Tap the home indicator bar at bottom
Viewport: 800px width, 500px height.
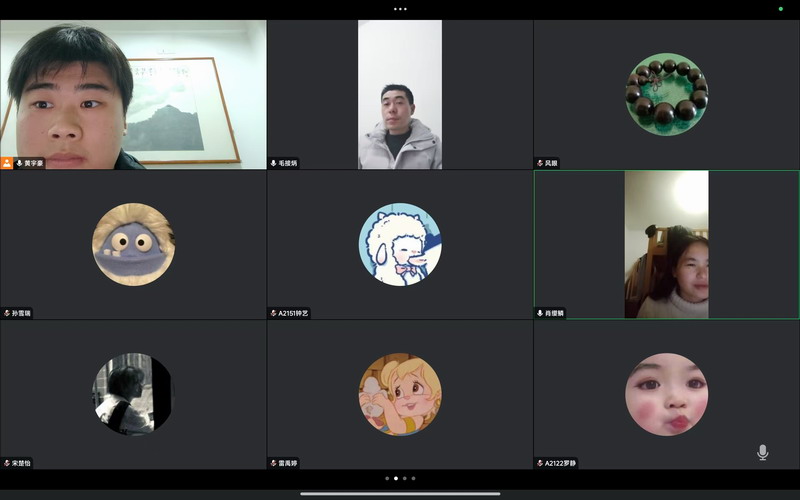click(400, 493)
